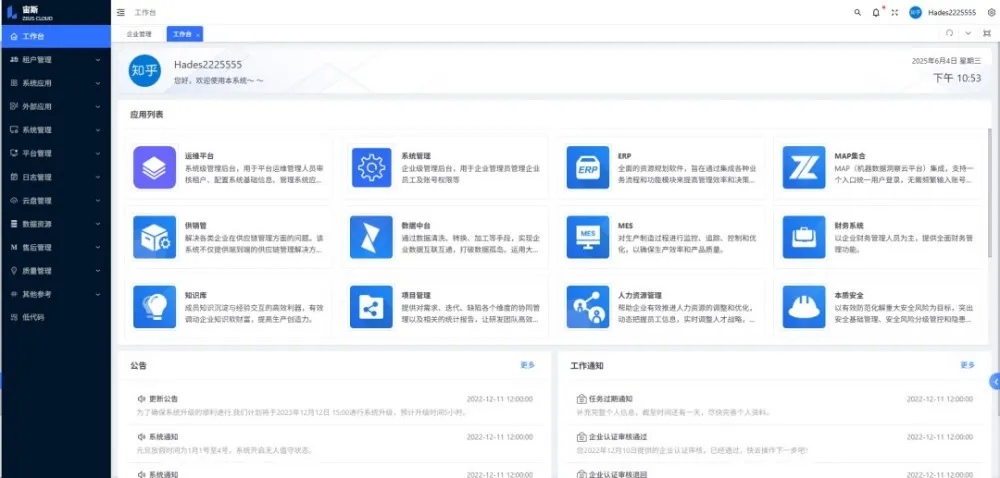Screen dimensions: 1000x478
Task: Expand the 租户管理 sidebar chevron
Action: [x=98, y=60]
